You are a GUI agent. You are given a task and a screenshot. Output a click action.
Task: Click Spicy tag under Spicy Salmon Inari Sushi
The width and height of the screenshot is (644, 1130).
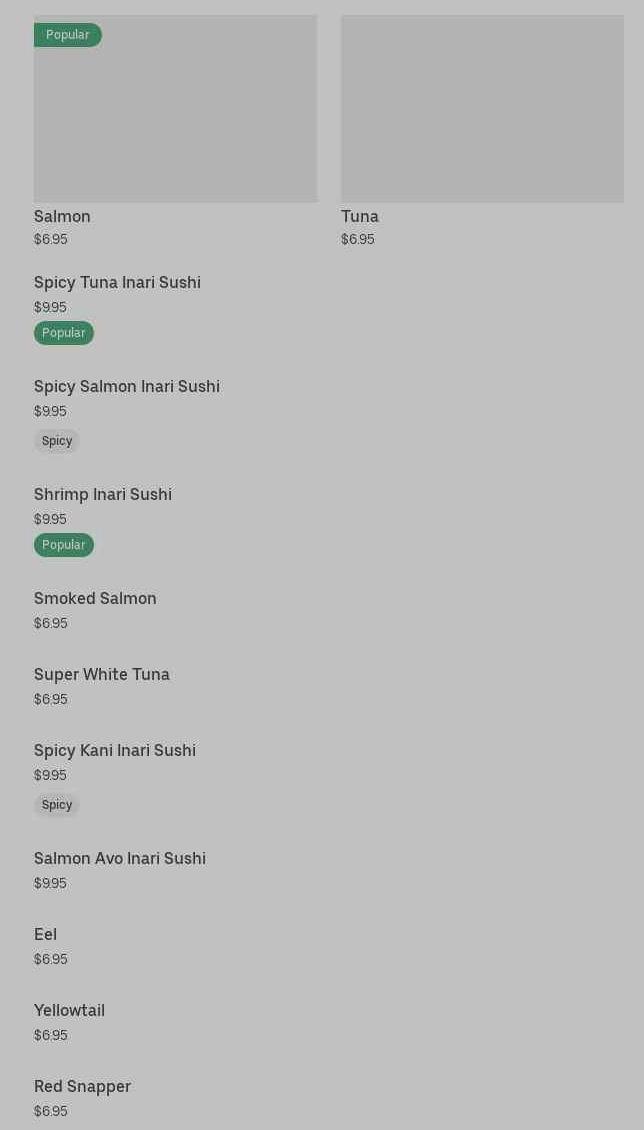(57, 441)
